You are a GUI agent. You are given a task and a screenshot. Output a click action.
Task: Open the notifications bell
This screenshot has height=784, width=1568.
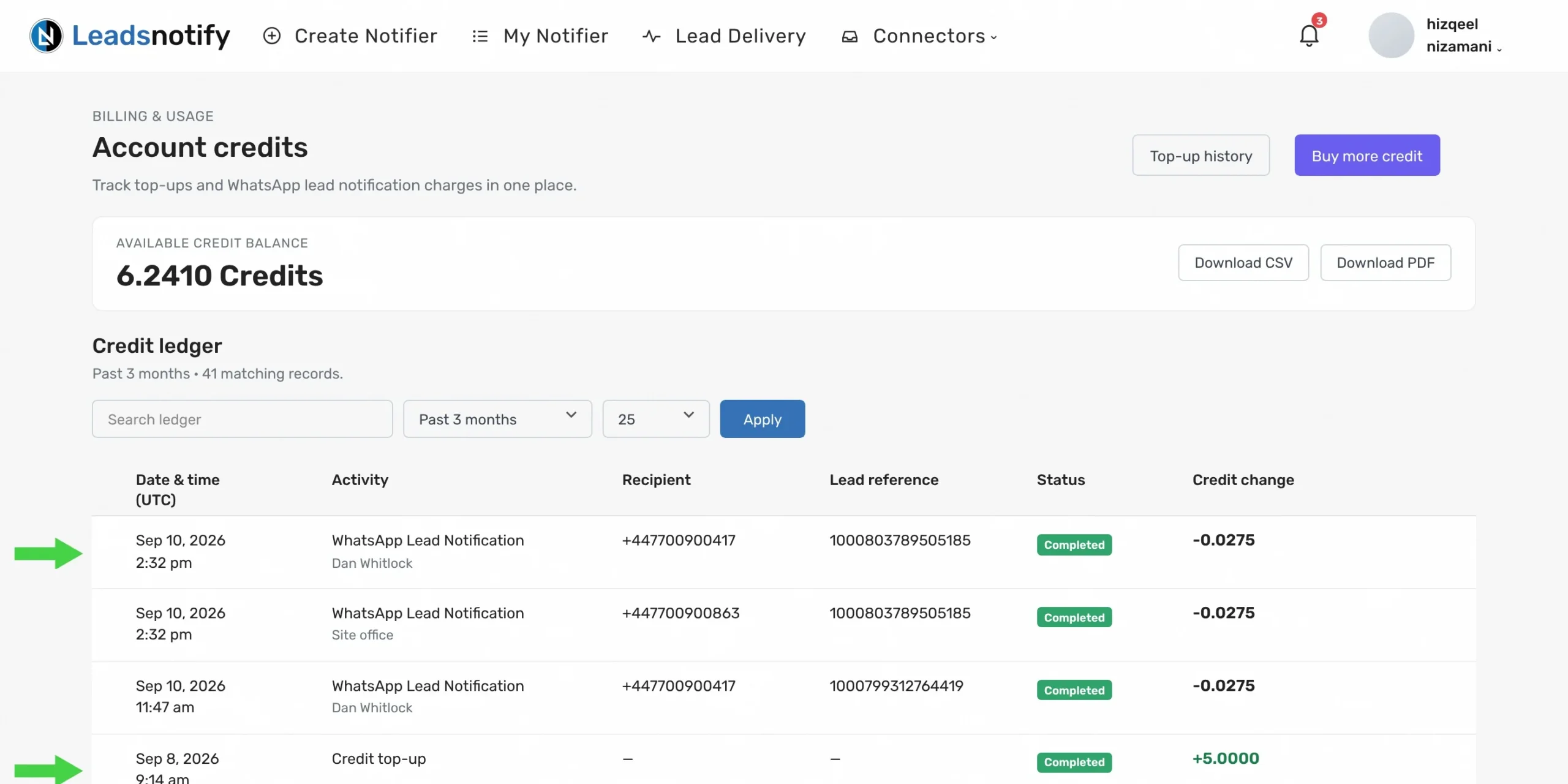1309,36
